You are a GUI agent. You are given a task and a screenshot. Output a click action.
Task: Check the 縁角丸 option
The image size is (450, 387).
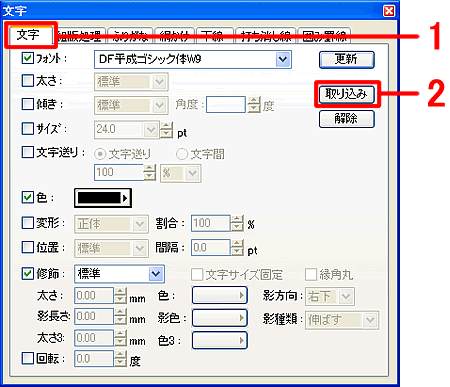pos(311,275)
